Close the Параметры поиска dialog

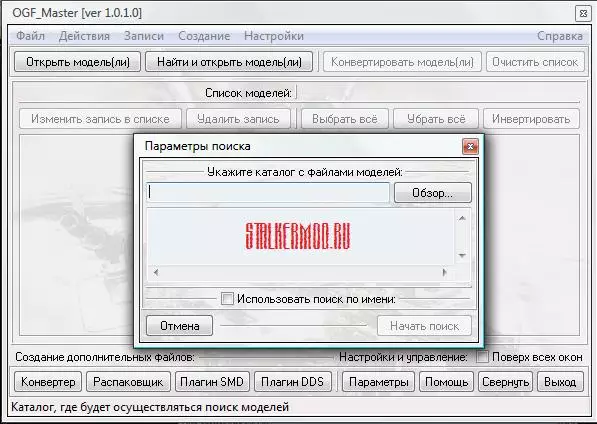coord(470,147)
